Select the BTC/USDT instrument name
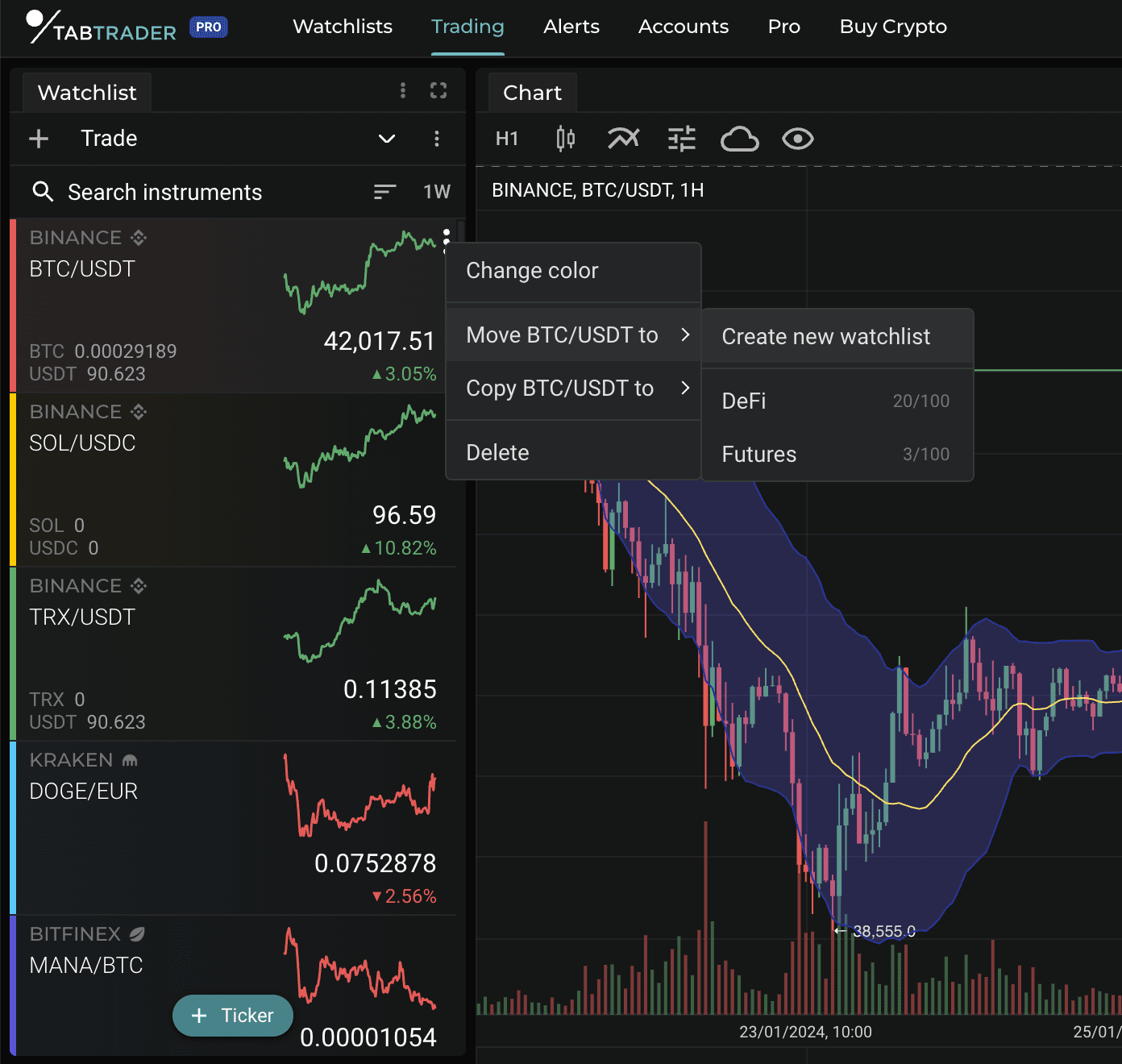This screenshot has height=1064, width=1122. 82,268
